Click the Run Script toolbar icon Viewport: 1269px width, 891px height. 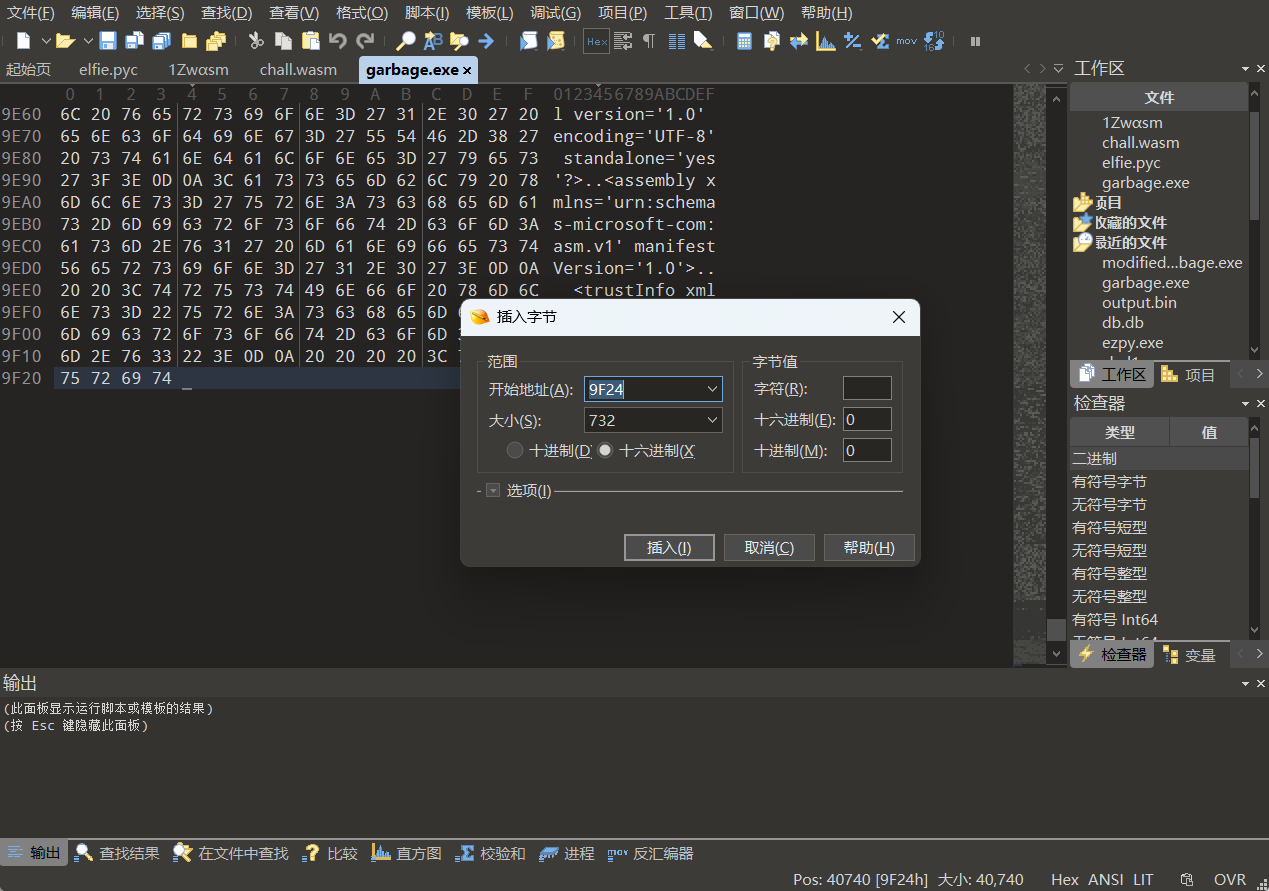click(x=528, y=41)
